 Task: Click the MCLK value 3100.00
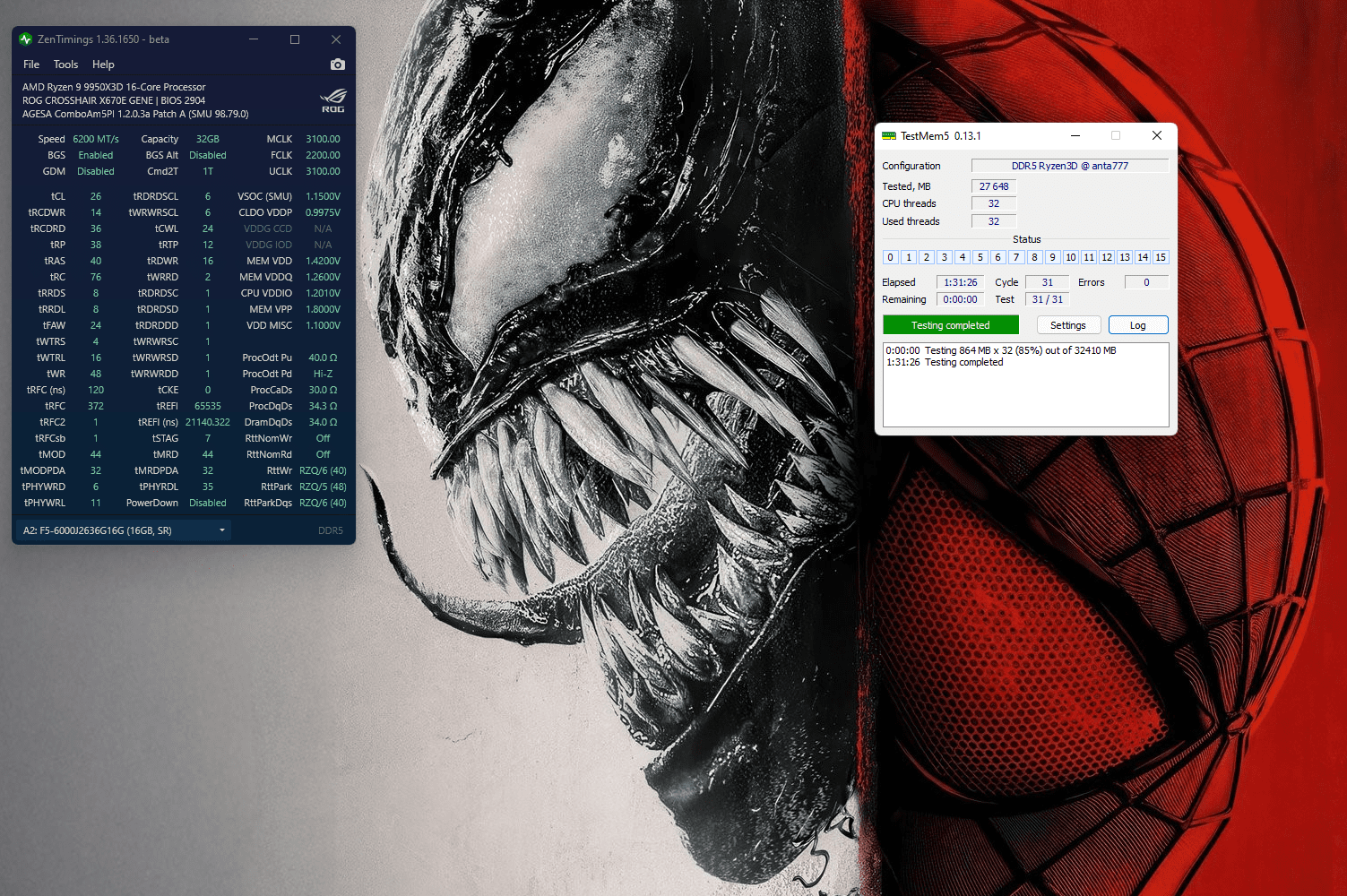pyautogui.click(x=323, y=139)
